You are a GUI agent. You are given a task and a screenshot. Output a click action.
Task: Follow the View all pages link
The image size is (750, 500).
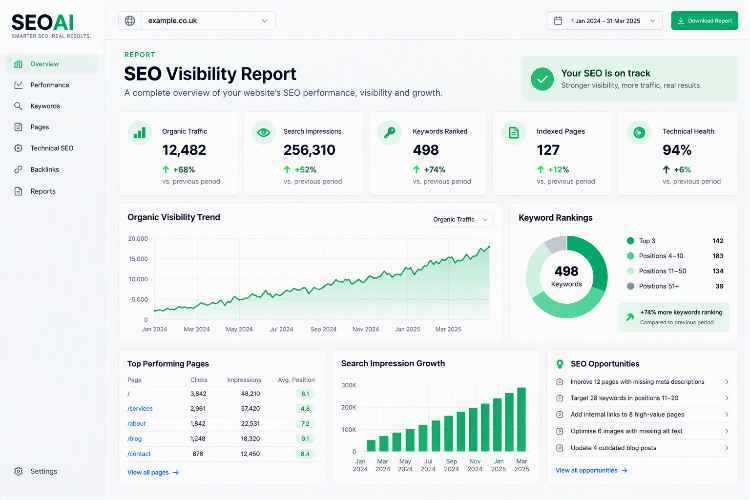153,473
